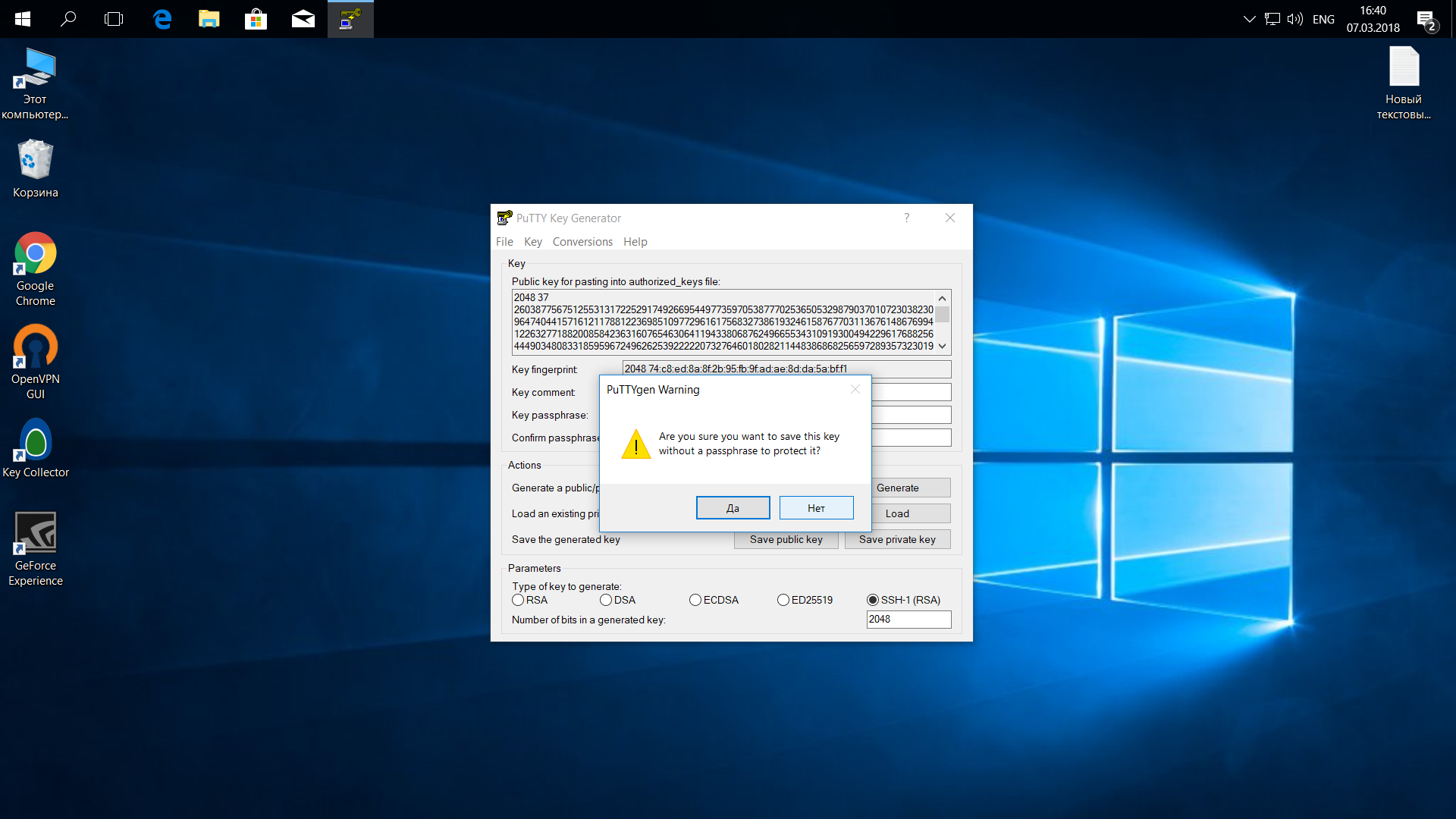
Task: Click Save private key button
Action: click(x=897, y=539)
